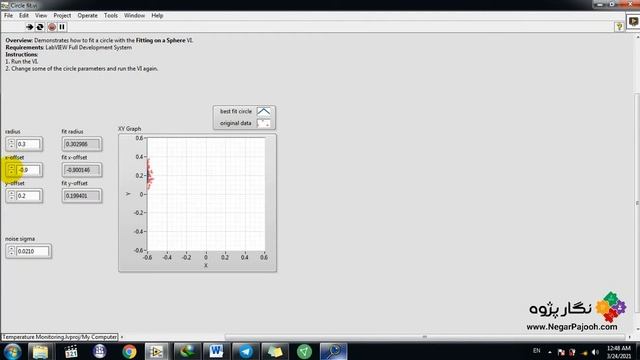Click the X axis name label below graph
This screenshot has height=360, width=640.
[x=206, y=265]
